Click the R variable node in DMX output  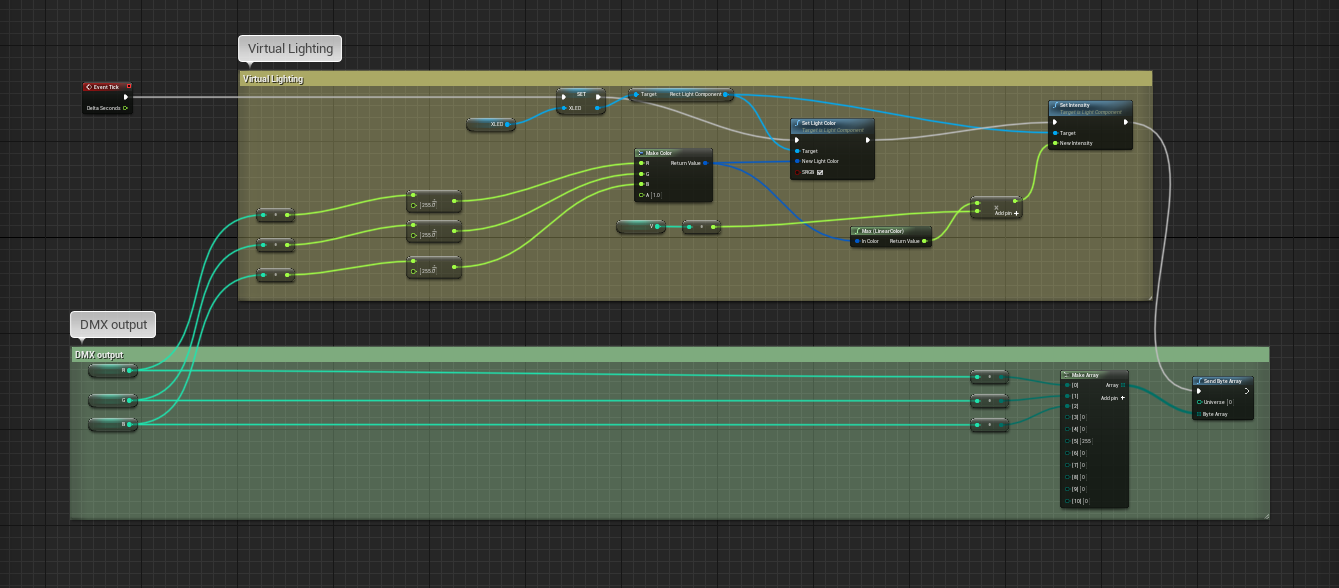click(112, 370)
